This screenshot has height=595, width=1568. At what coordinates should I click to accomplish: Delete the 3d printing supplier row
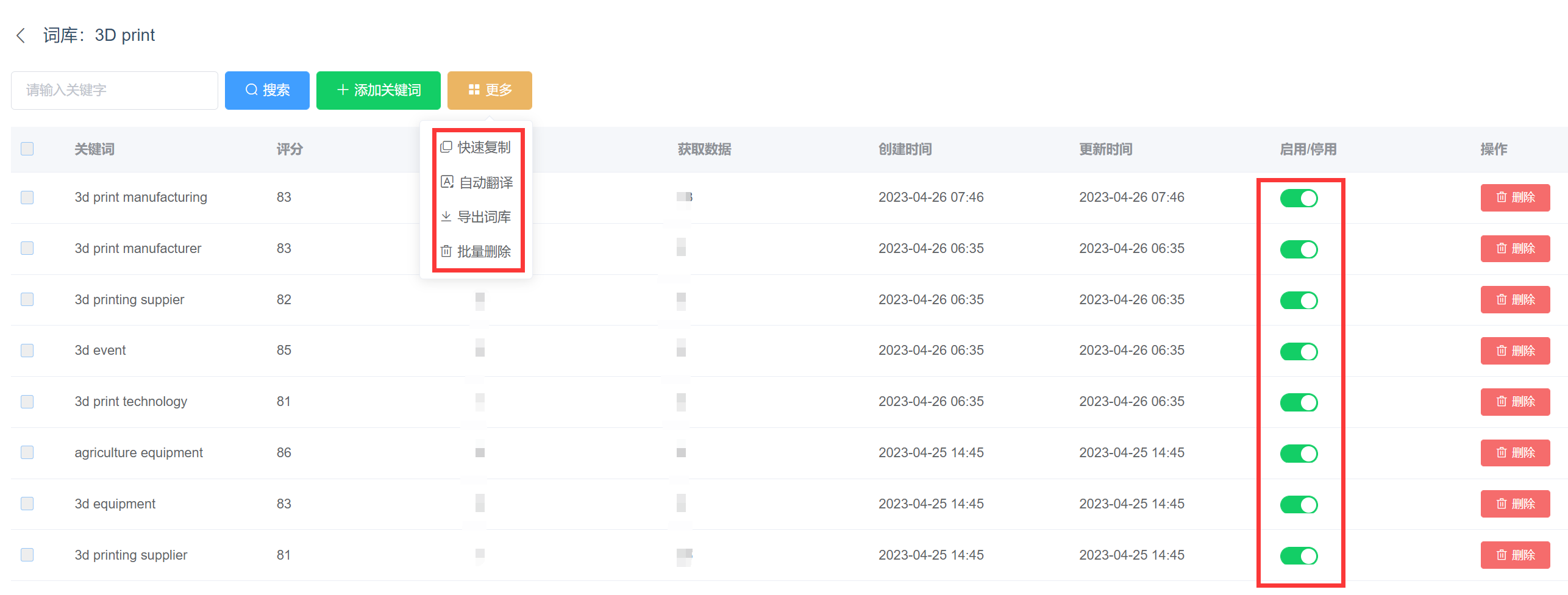1515,555
